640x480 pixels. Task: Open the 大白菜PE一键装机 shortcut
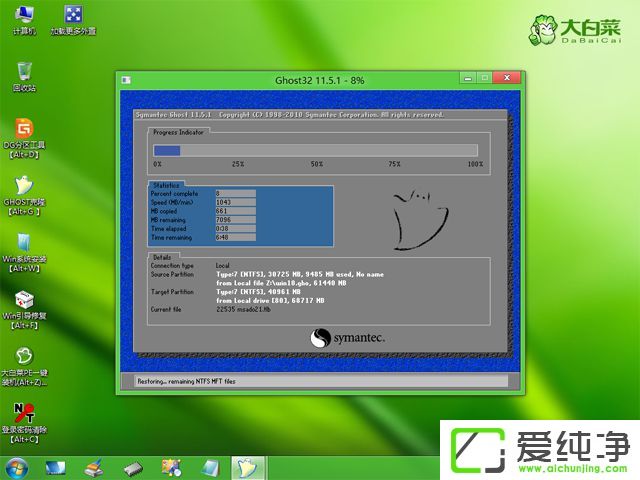pos(24,358)
